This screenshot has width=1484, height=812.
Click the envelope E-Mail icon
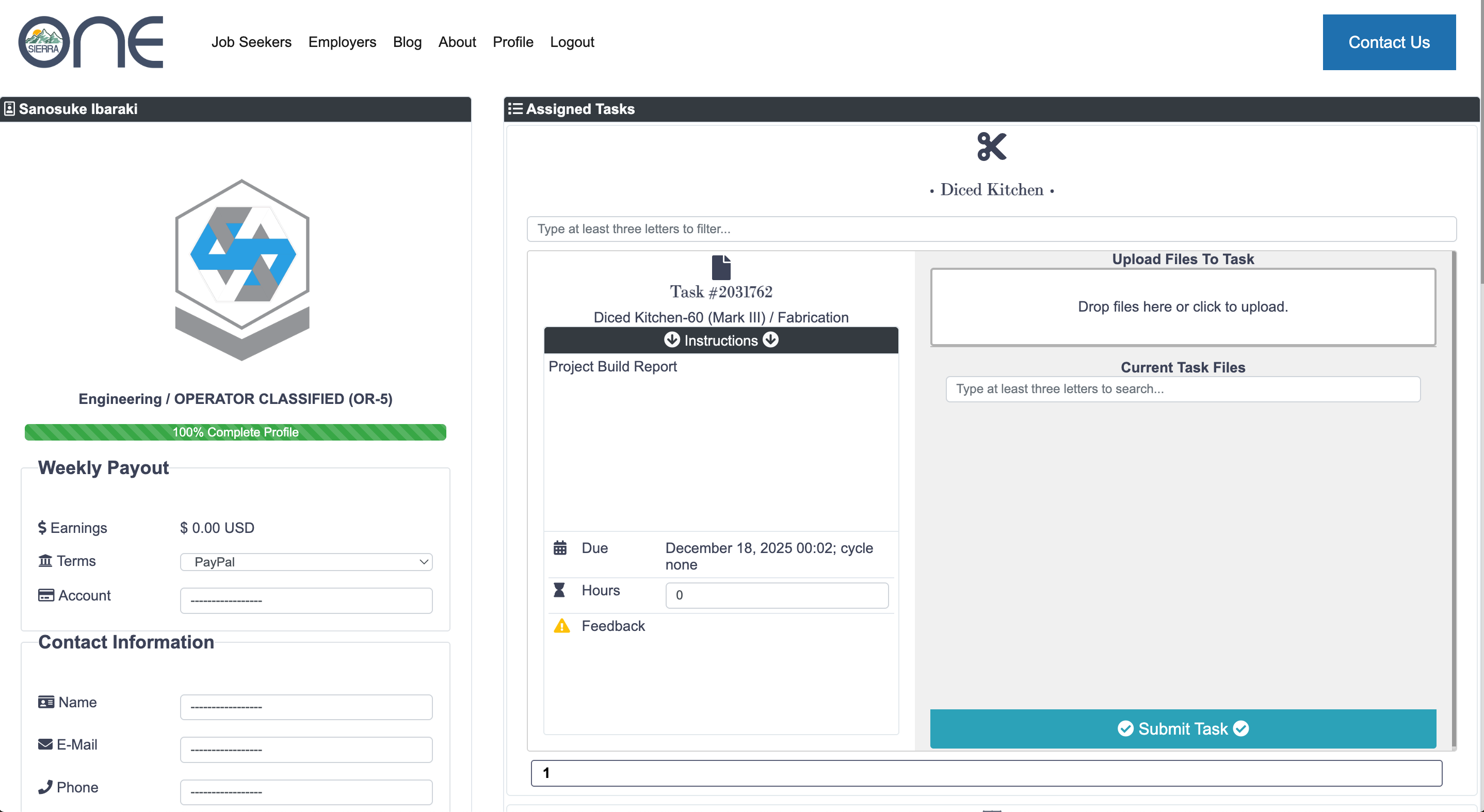[45, 744]
